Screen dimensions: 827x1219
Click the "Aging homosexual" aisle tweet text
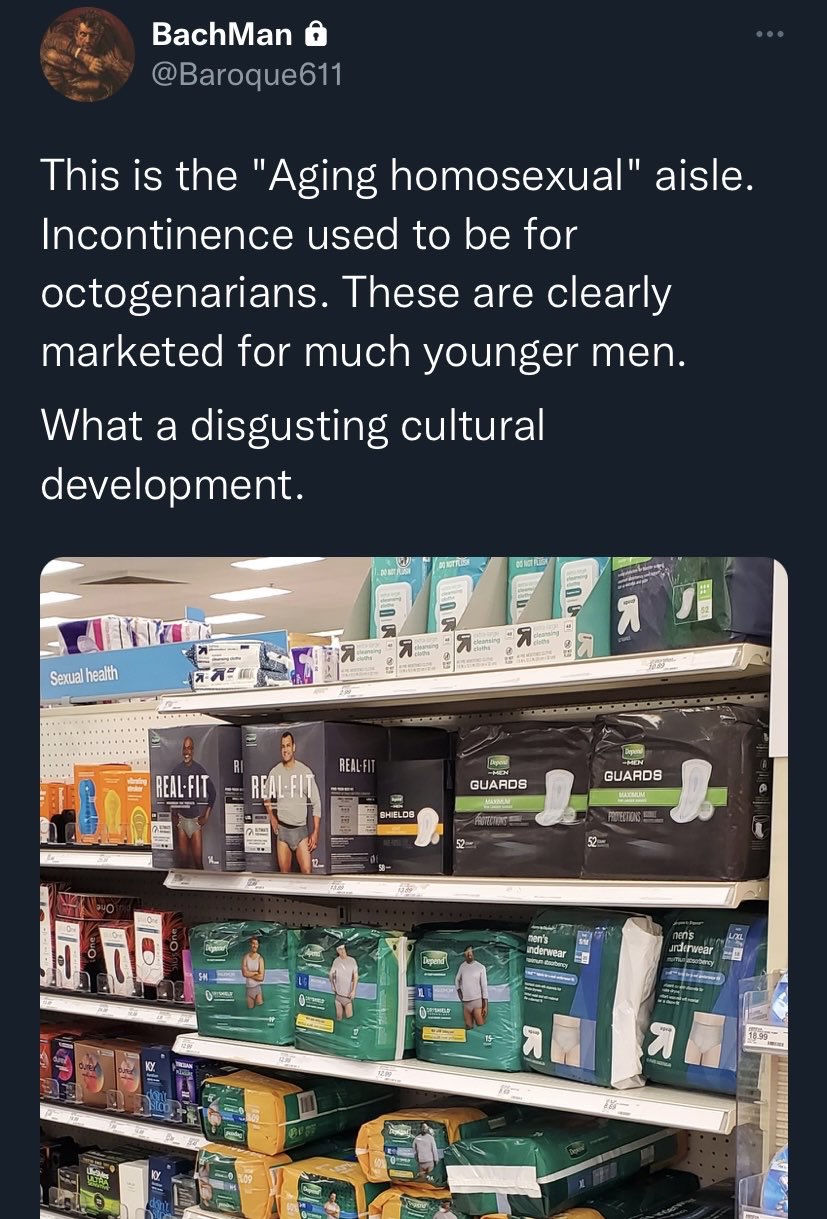coord(396,265)
